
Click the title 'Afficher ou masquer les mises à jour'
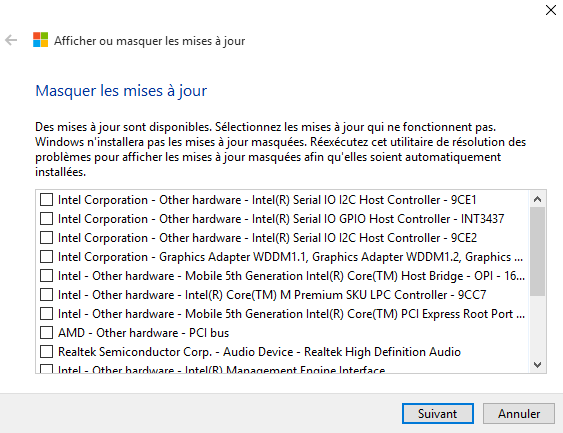[149, 41]
